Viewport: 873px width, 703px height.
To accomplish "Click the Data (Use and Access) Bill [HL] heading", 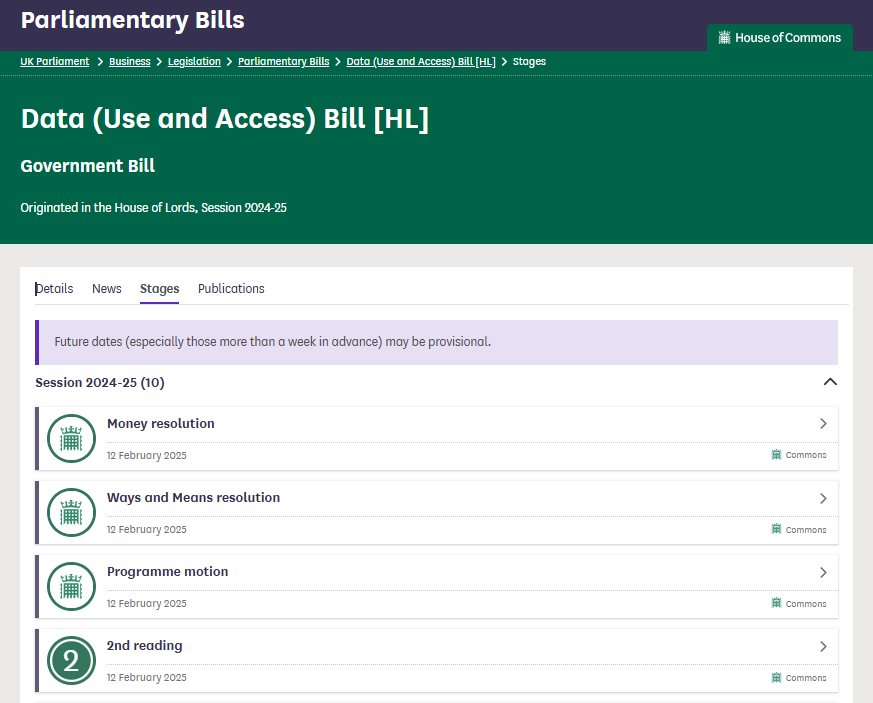I will [x=225, y=119].
